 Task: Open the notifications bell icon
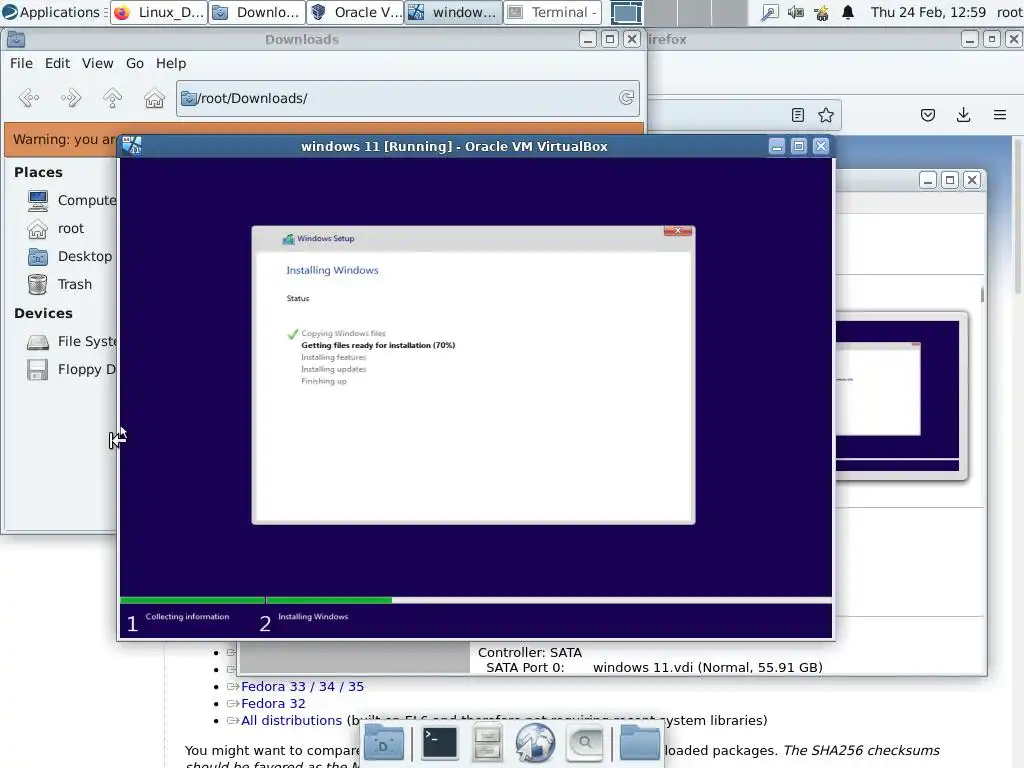848,12
